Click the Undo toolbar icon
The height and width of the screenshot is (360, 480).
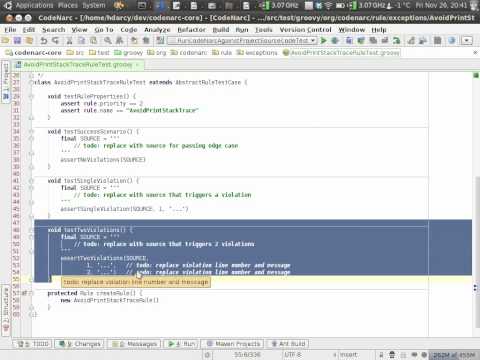44,41
